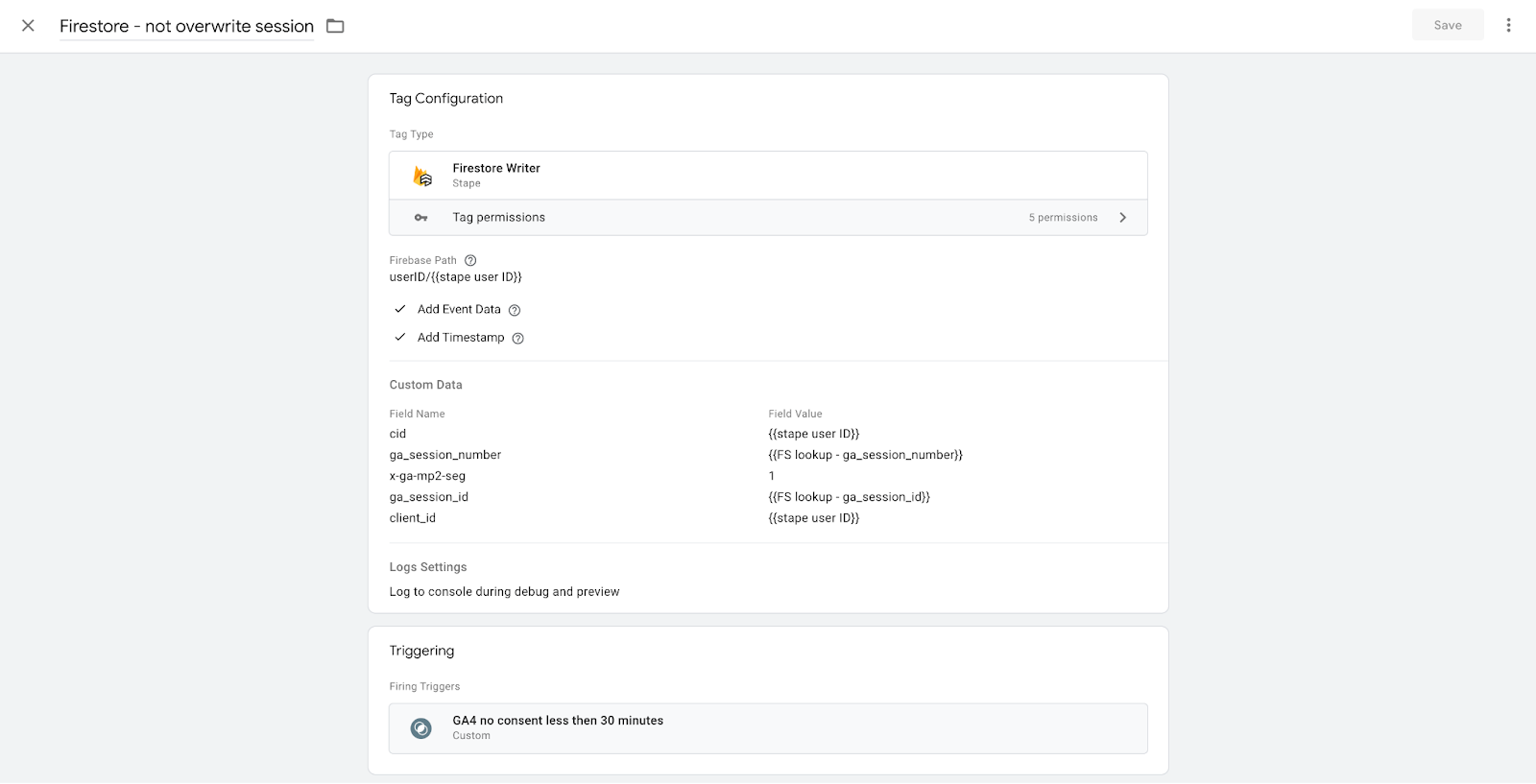Click the value '1' for x-ga-mp2-seg
Image resolution: width=1536 pixels, height=784 pixels.
(771, 476)
